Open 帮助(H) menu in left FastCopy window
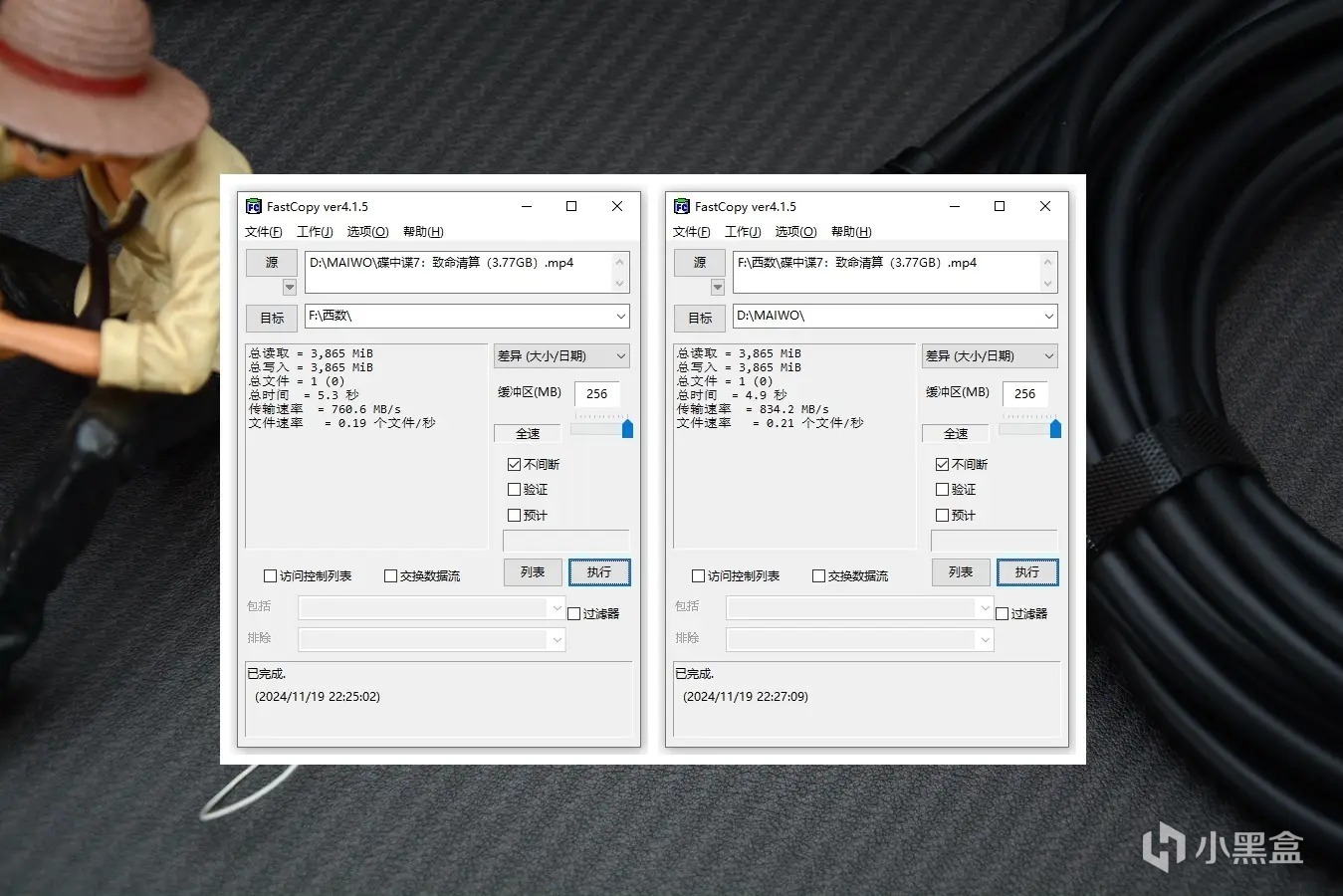 click(423, 232)
